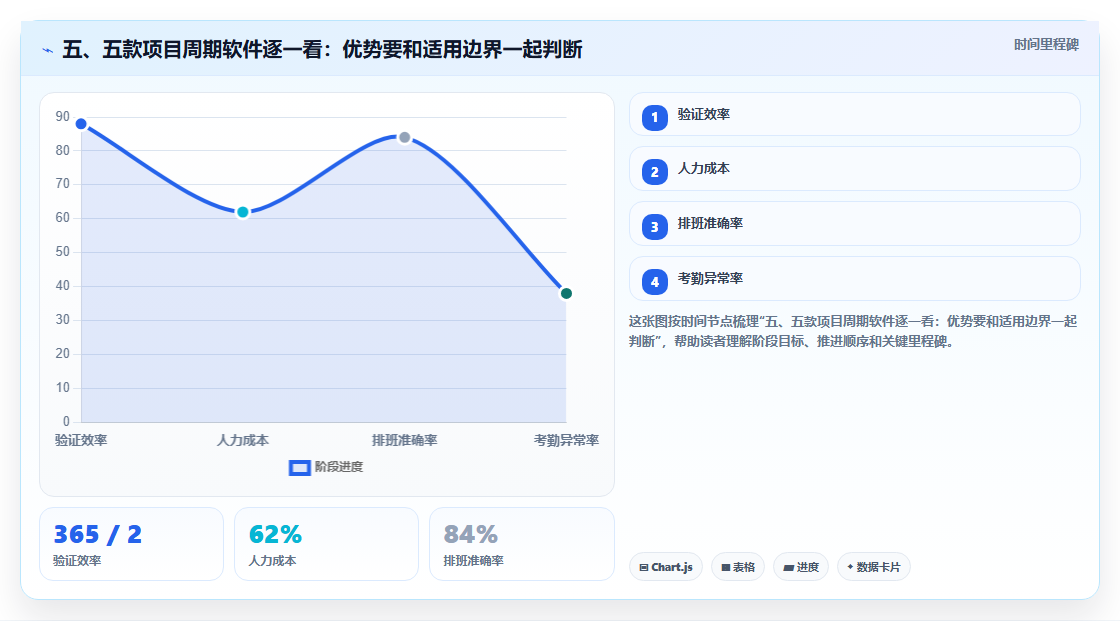Open the 考勤异常率 list item

click(x=854, y=279)
